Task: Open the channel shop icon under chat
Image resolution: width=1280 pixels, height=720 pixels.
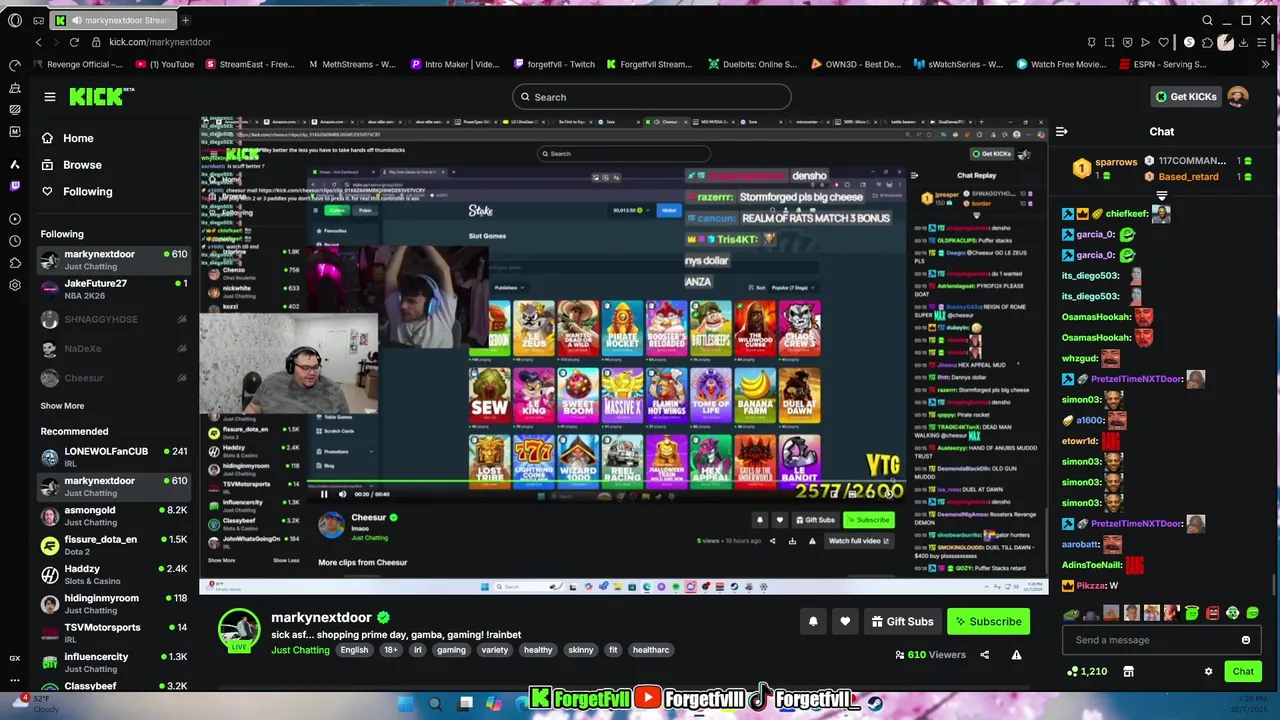Action: pos(1128,671)
